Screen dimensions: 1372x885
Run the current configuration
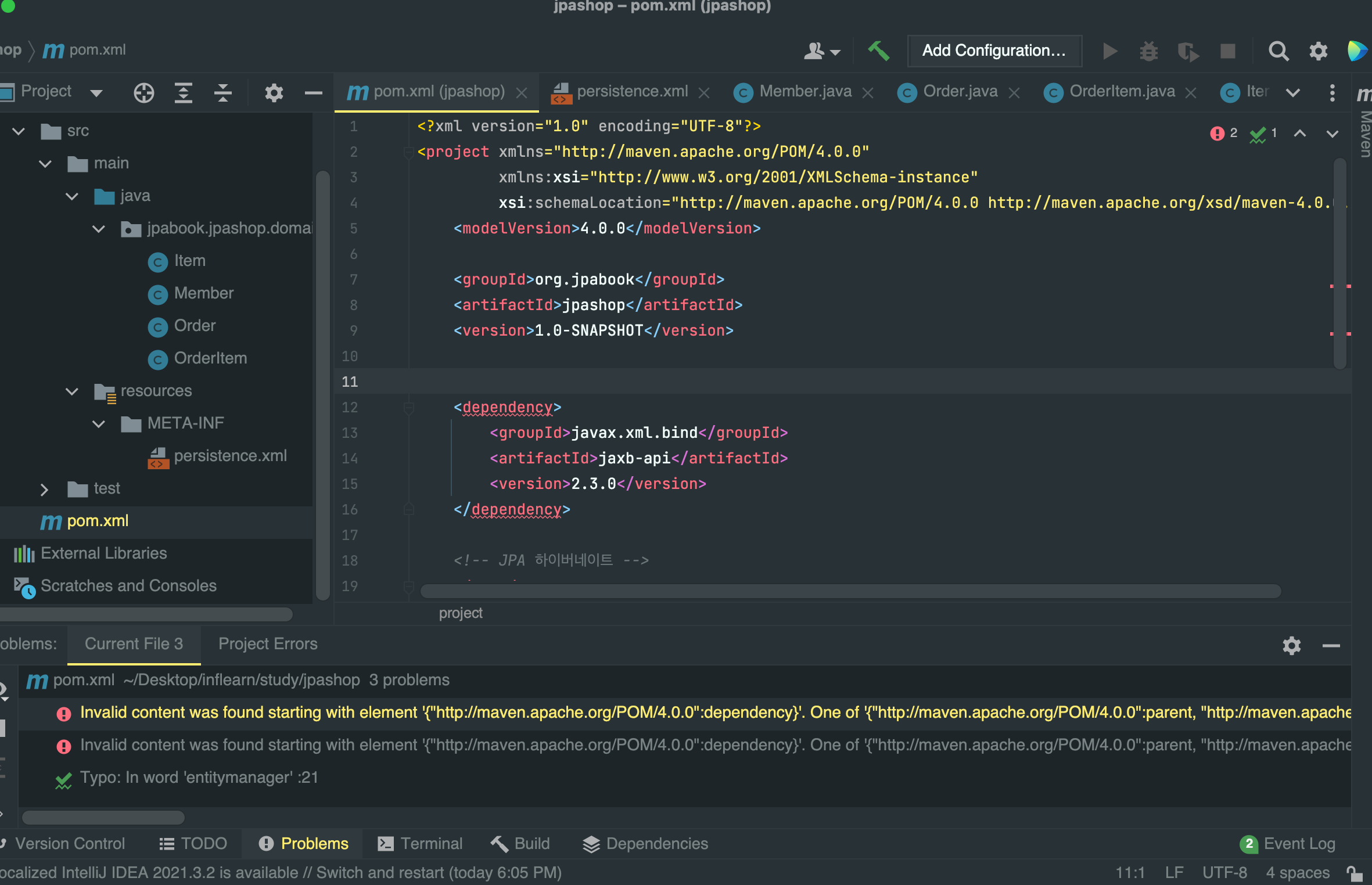1109,51
